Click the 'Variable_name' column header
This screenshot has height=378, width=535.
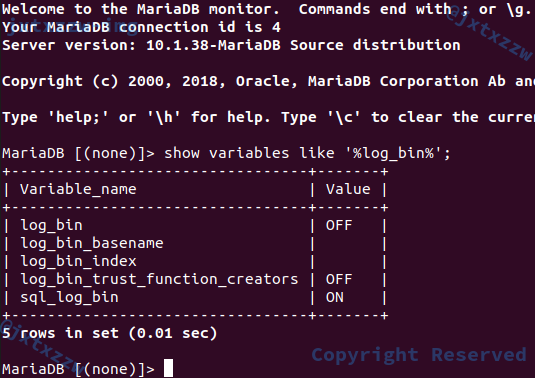(x=78, y=189)
